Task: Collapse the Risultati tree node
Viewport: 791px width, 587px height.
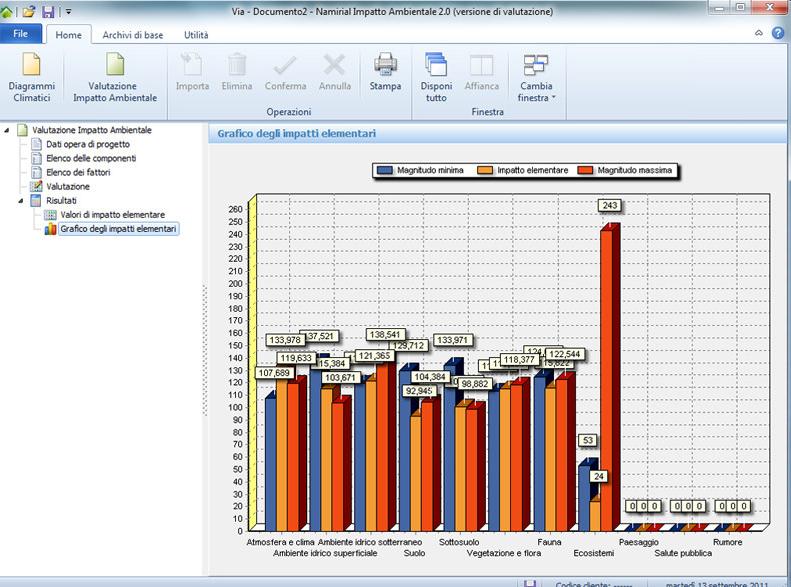Action: click(21, 200)
